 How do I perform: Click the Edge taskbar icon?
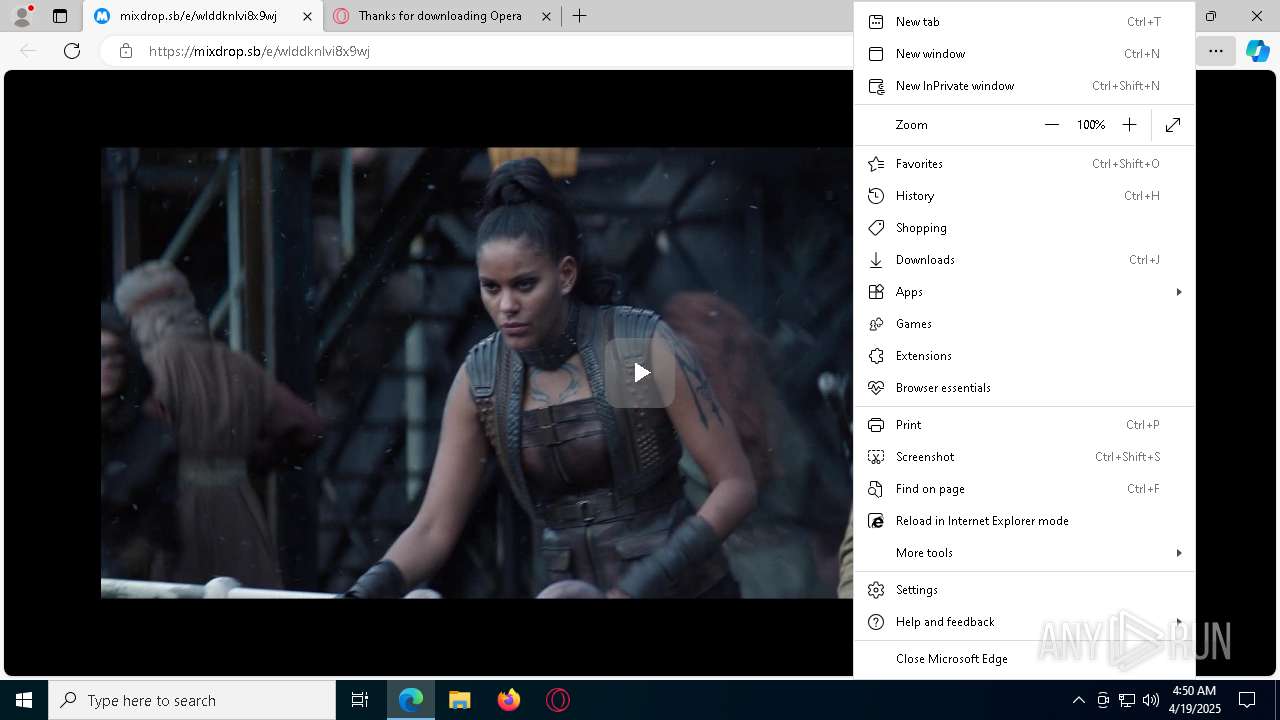click(411, 700)
